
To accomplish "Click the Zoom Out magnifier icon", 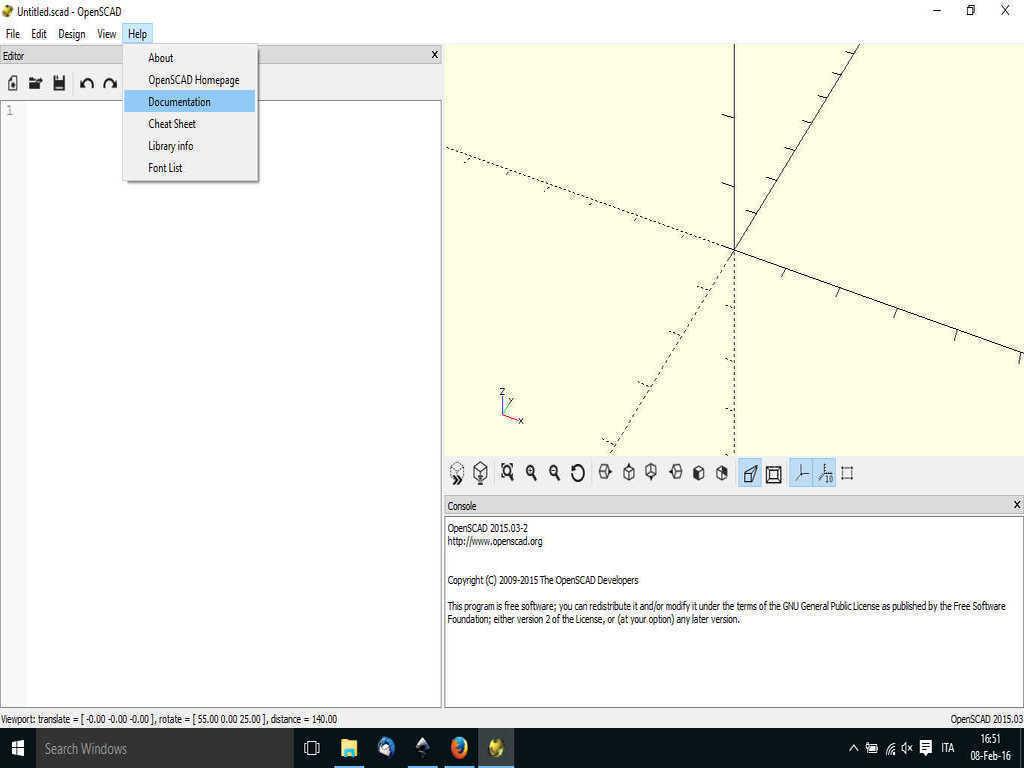I will (x=554, y=472).
